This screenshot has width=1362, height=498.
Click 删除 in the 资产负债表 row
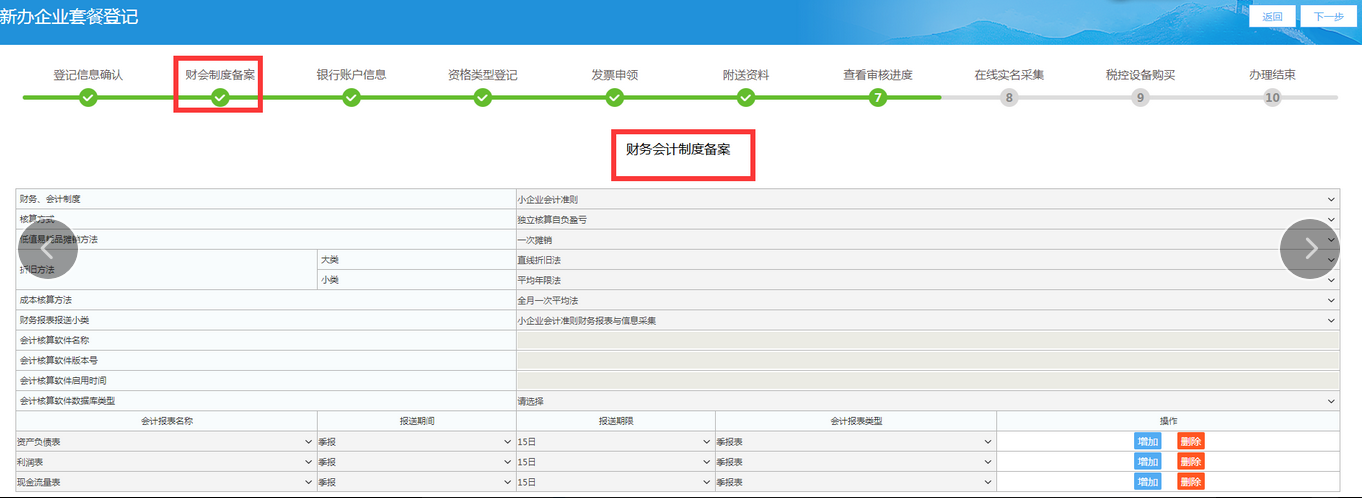[1190, 441]
